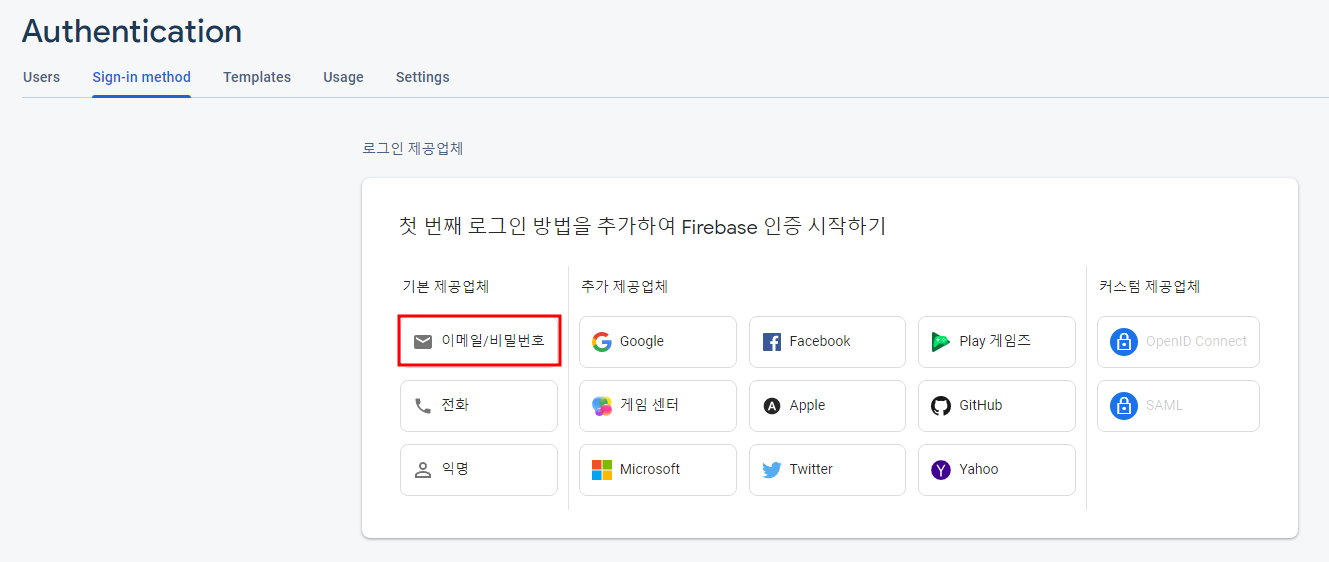Viewport: 1329px width, 562px height.
Task: Open the Users tab
Action: point(41,77)
